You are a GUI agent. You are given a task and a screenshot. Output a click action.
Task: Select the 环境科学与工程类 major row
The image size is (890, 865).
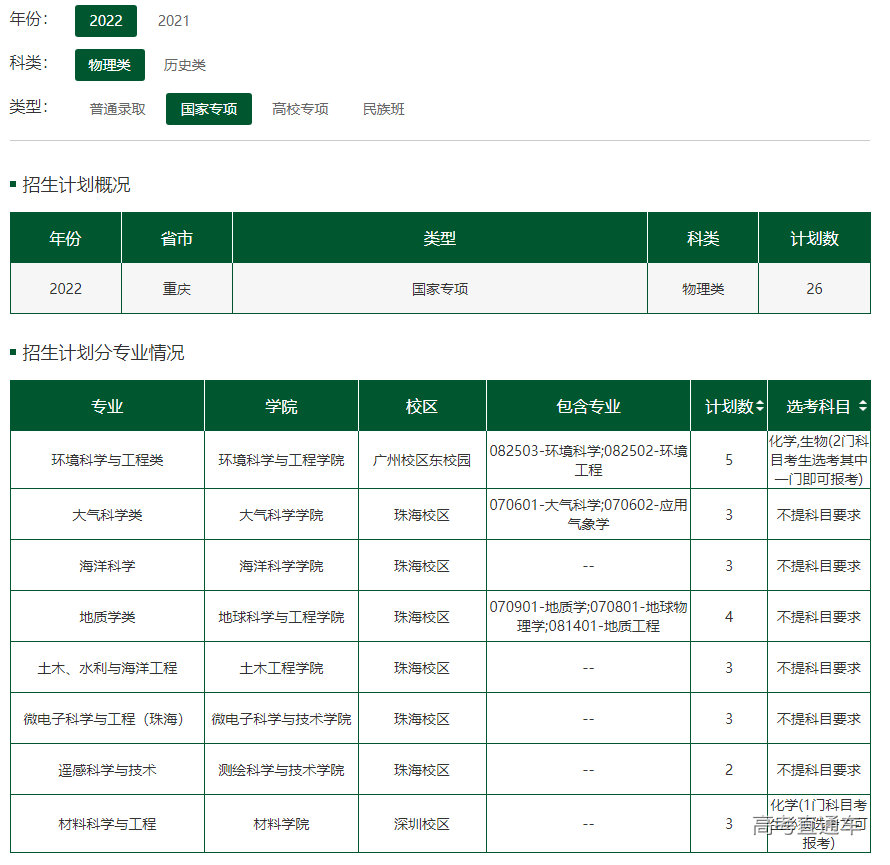[x=107, y=460]
